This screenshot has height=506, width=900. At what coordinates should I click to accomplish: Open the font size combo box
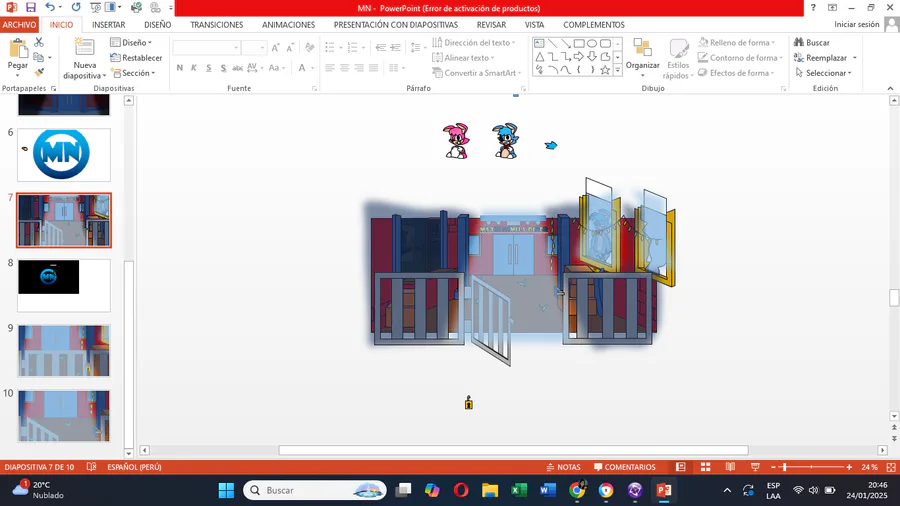[x=254, y=48]
